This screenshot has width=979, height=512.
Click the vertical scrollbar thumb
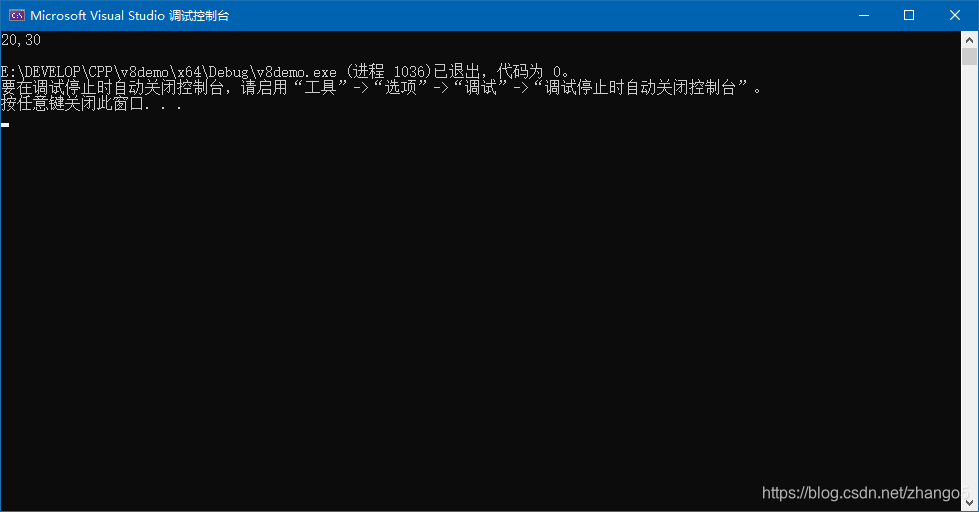(969, 57)
